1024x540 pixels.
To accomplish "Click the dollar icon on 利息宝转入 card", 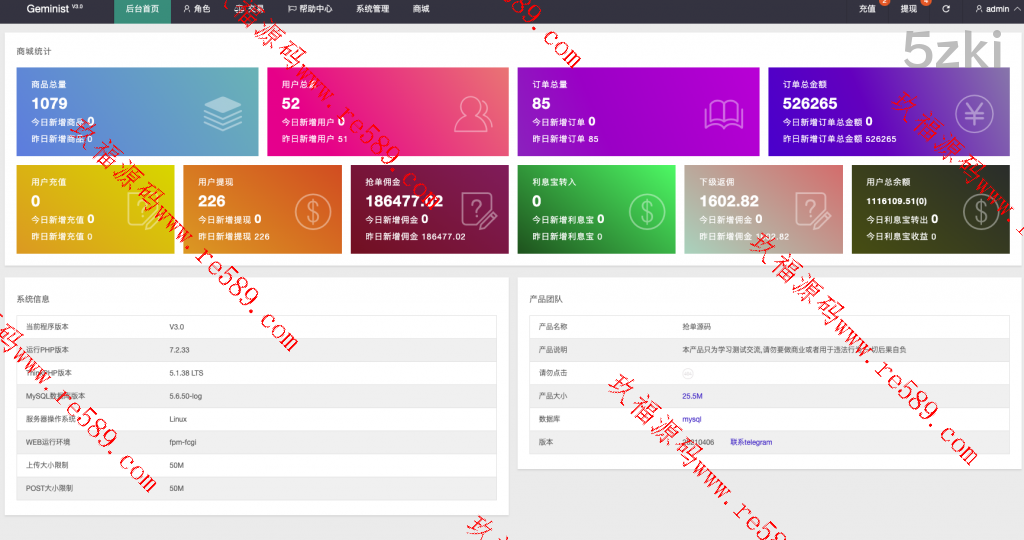I will click(x=648, y=211).
